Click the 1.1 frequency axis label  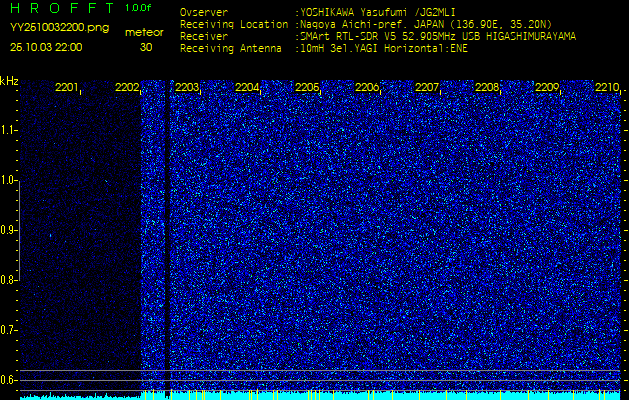(x=8, y=130)
